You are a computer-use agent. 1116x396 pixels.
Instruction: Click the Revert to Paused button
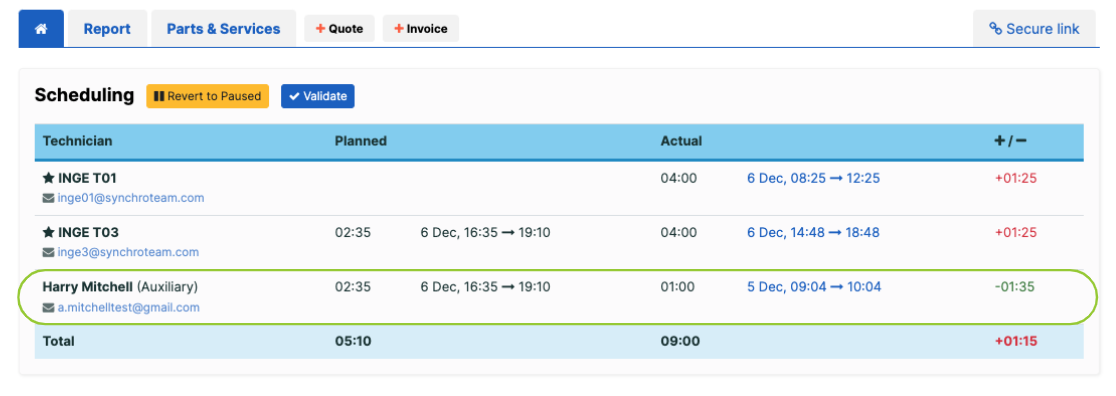208,96
